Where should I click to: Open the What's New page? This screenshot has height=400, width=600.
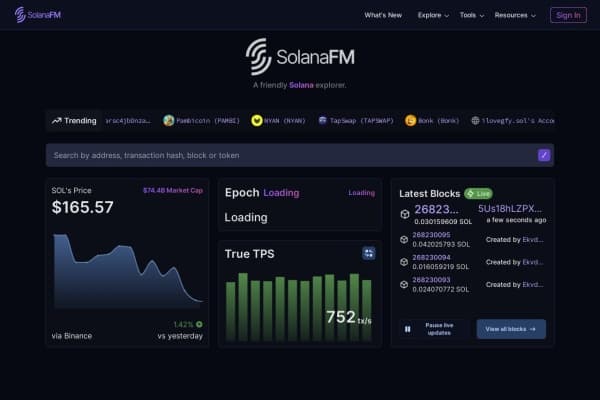coord(383,15)
